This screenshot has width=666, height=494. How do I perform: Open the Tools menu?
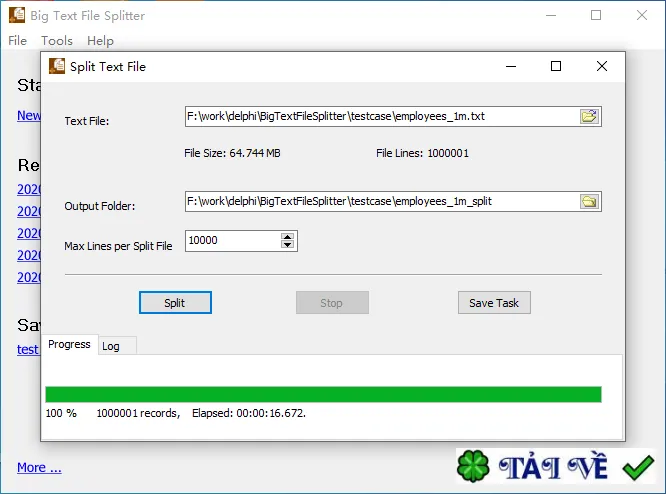point(57,41)
